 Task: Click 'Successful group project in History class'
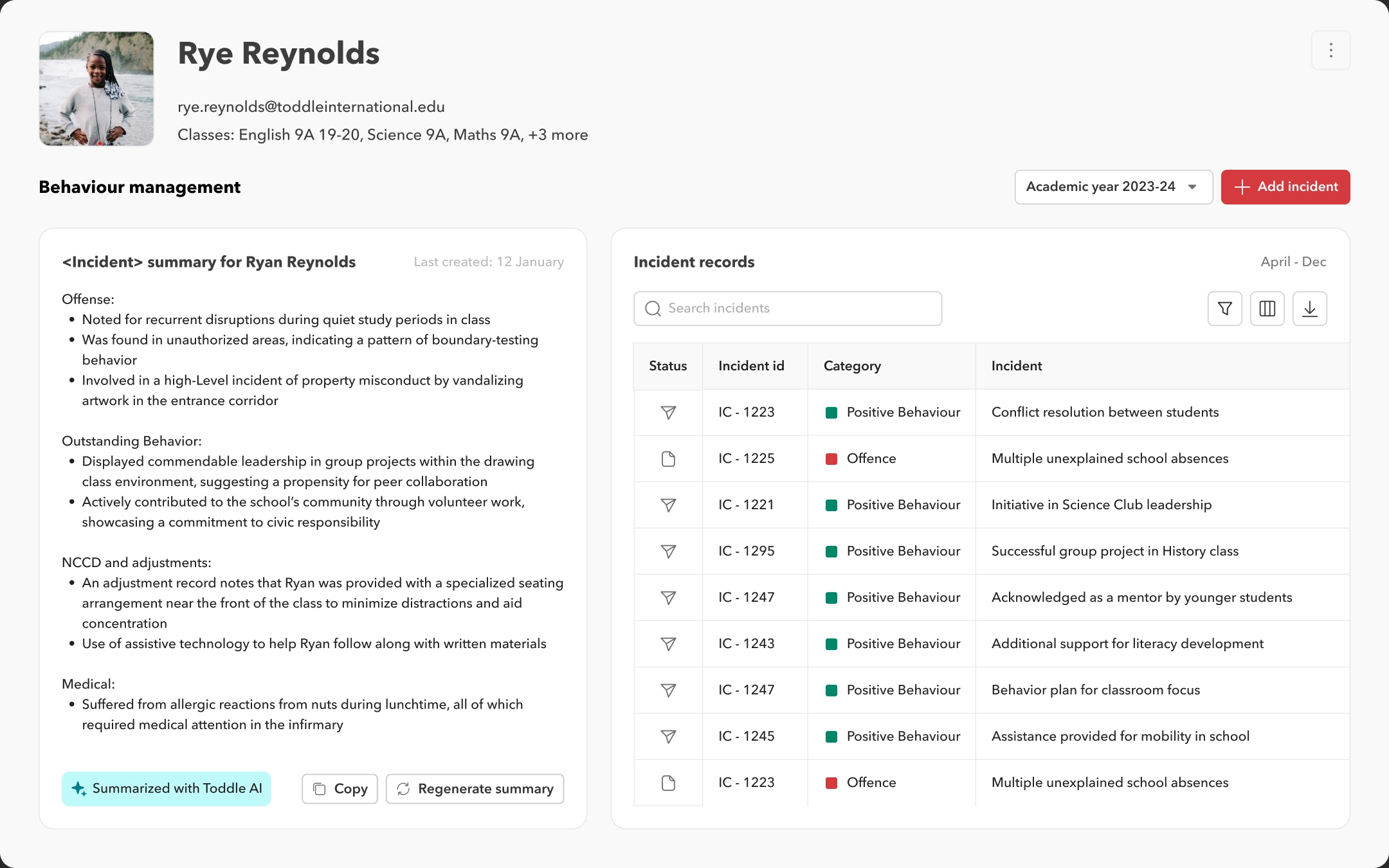click(1115, 551)
